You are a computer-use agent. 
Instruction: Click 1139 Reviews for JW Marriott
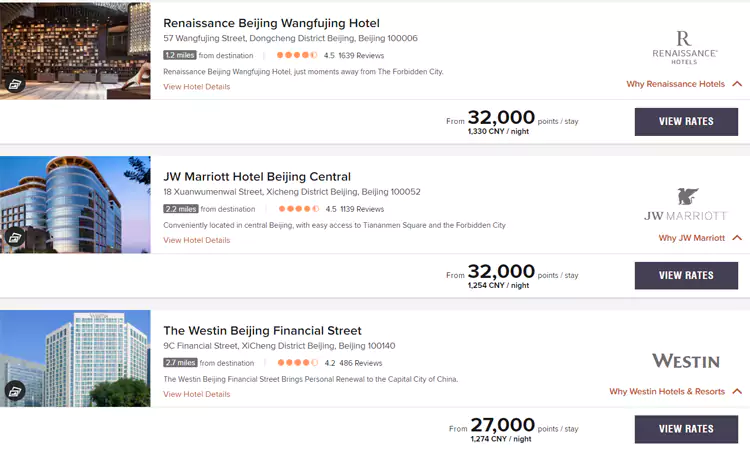pyautogui.click(x=362, y=209)
